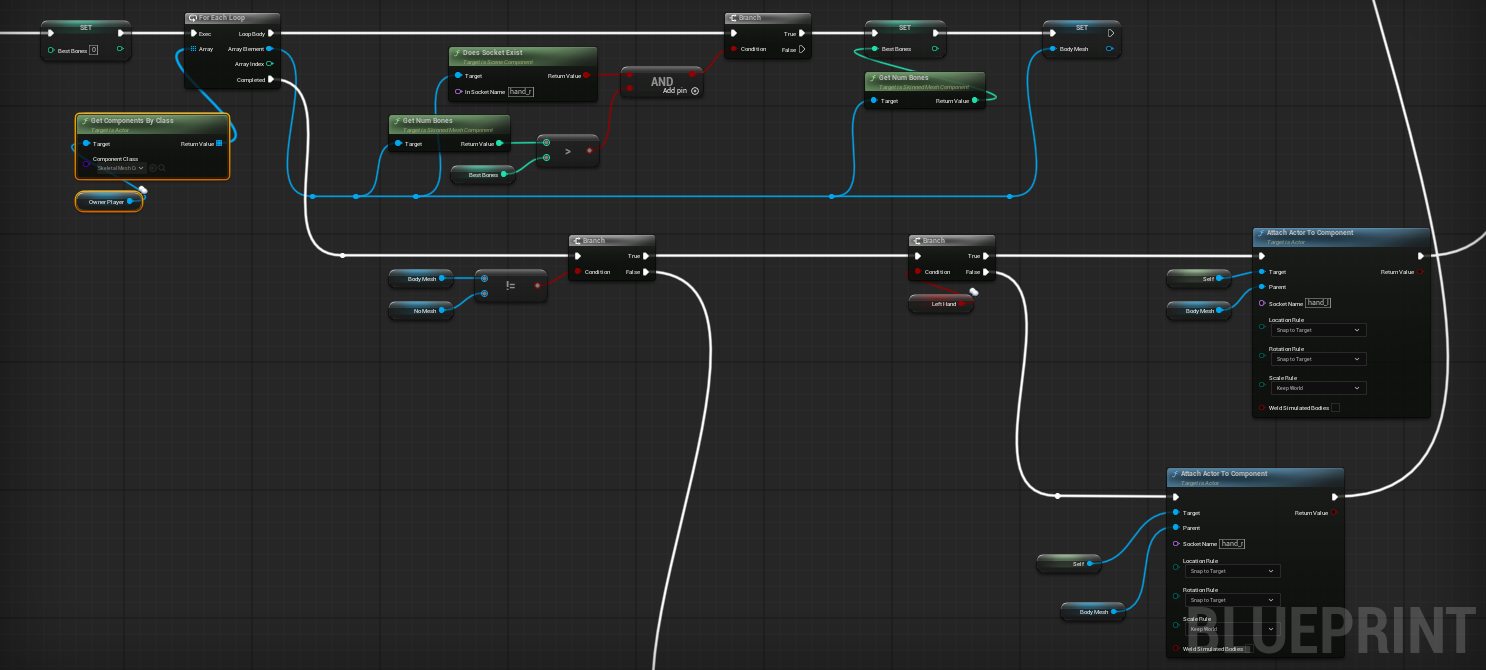Click the Socket Name field containing hand_l
The width and height of the screenshot is (1486, 670).
tap(1319, 303)
